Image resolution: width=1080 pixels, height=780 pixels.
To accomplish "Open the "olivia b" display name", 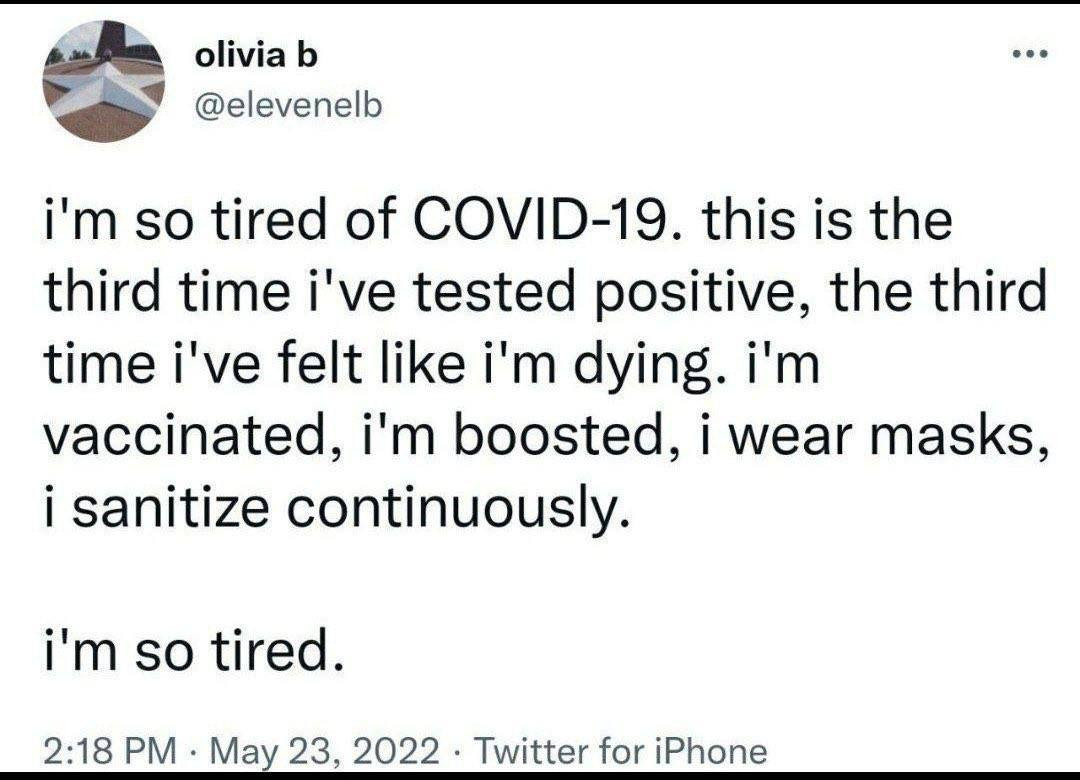I will point(256,57).
